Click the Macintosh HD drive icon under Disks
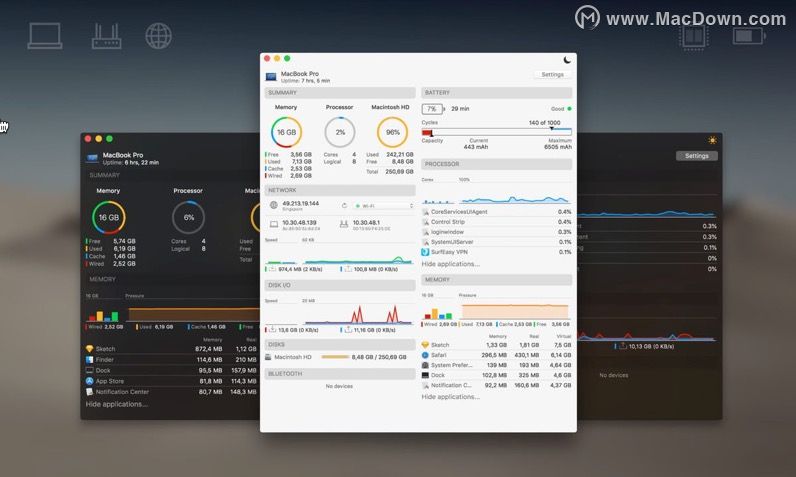This screenshot has height=477, width=796. (x=269, y=357)
